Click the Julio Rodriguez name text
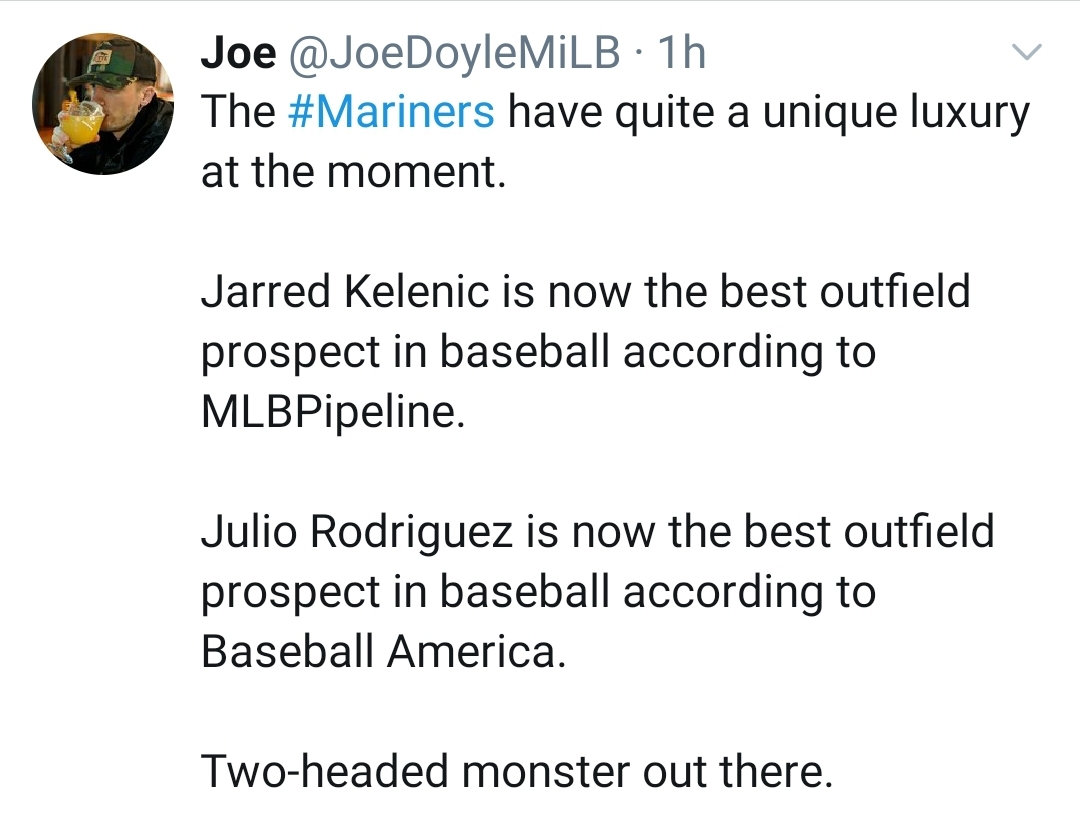 click(357, 531)
